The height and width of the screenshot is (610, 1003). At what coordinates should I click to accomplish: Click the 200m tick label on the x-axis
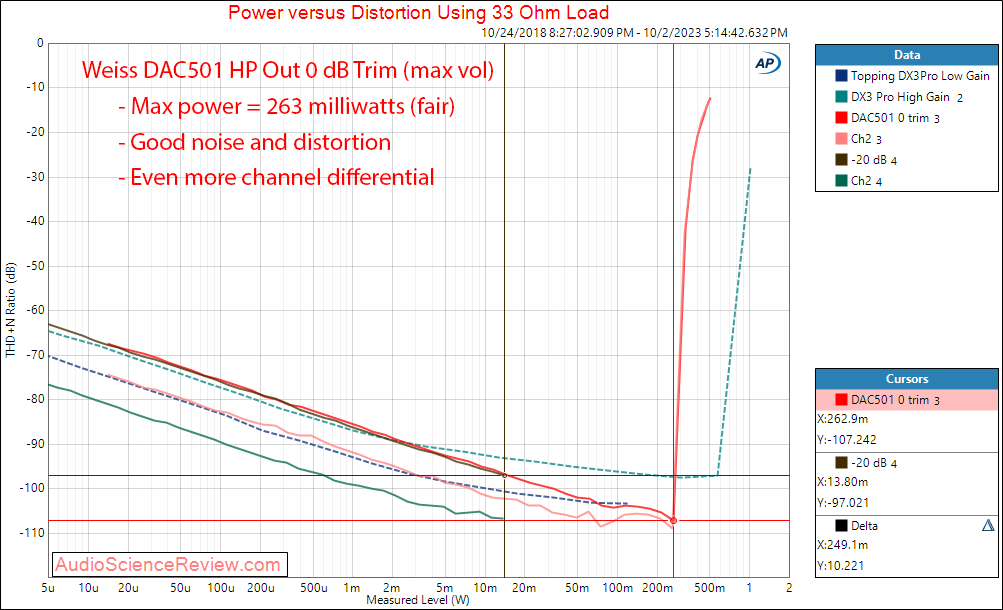click(657, 588)
